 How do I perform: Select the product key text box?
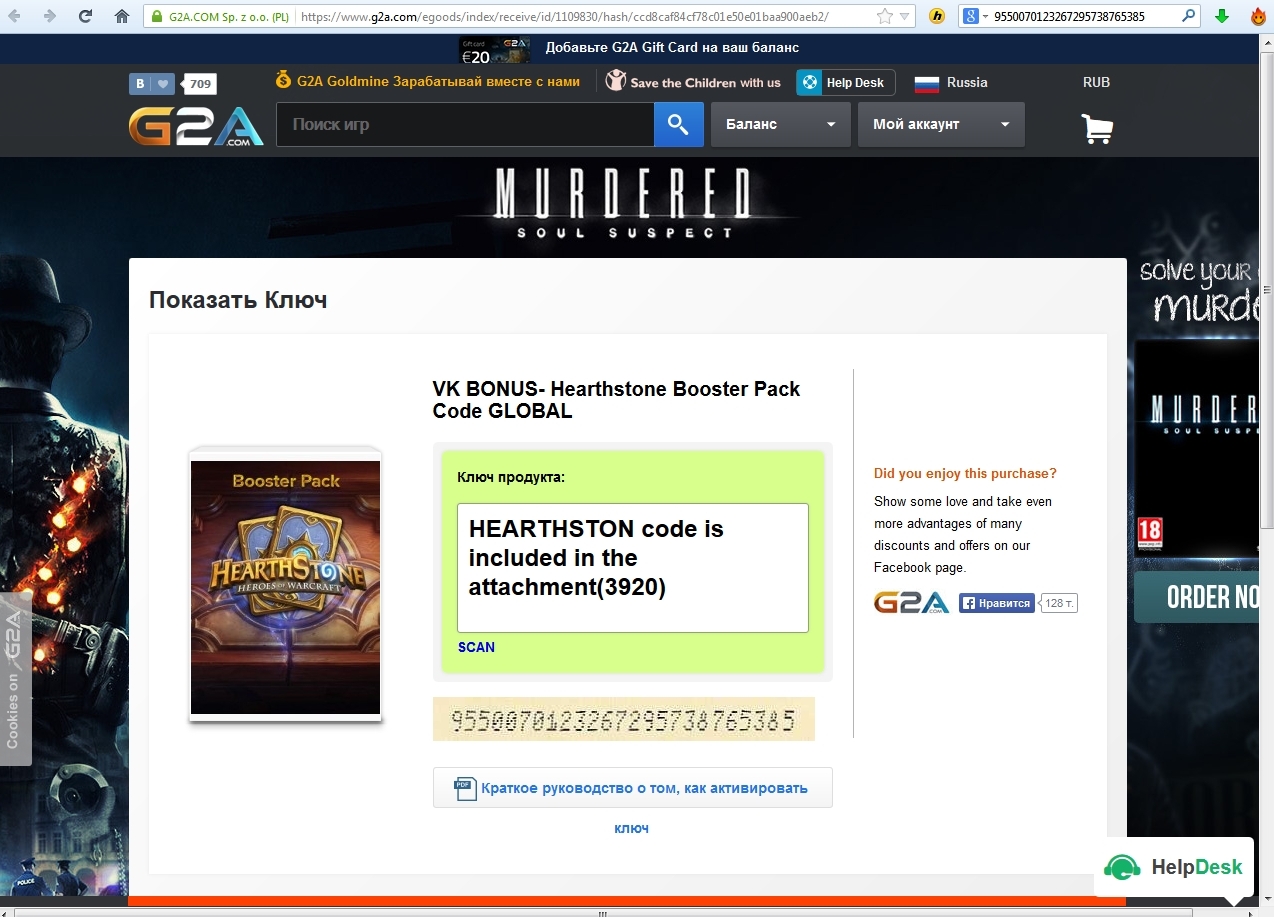pyautogui.click(x=632, y=567)
